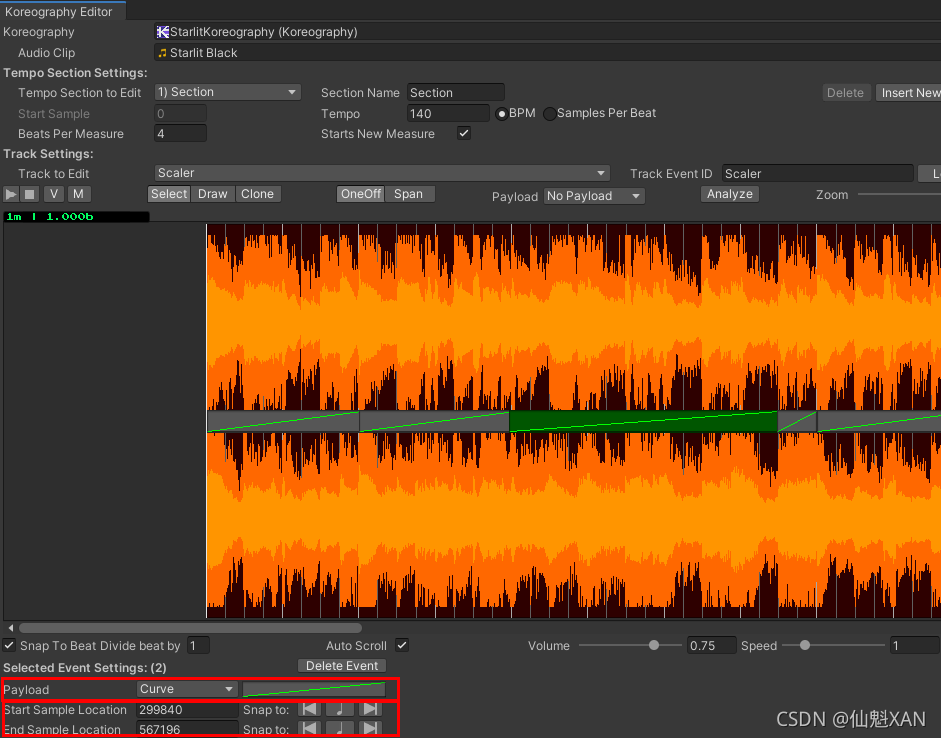941x738 pixels.
Task: Click the horizontal waveform scrollbar thumb
Action: pyautogui.click(x=190, y=628)
